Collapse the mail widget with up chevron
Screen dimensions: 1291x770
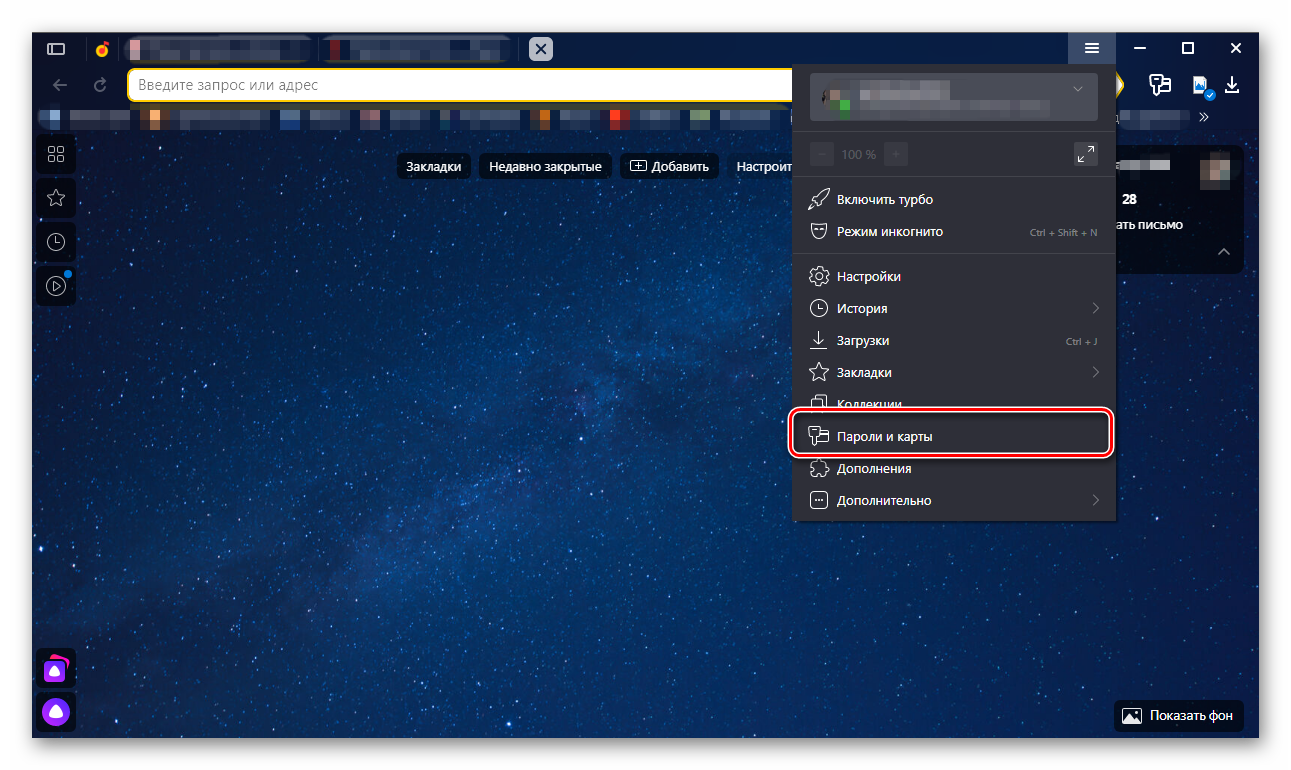(1223, 252)
